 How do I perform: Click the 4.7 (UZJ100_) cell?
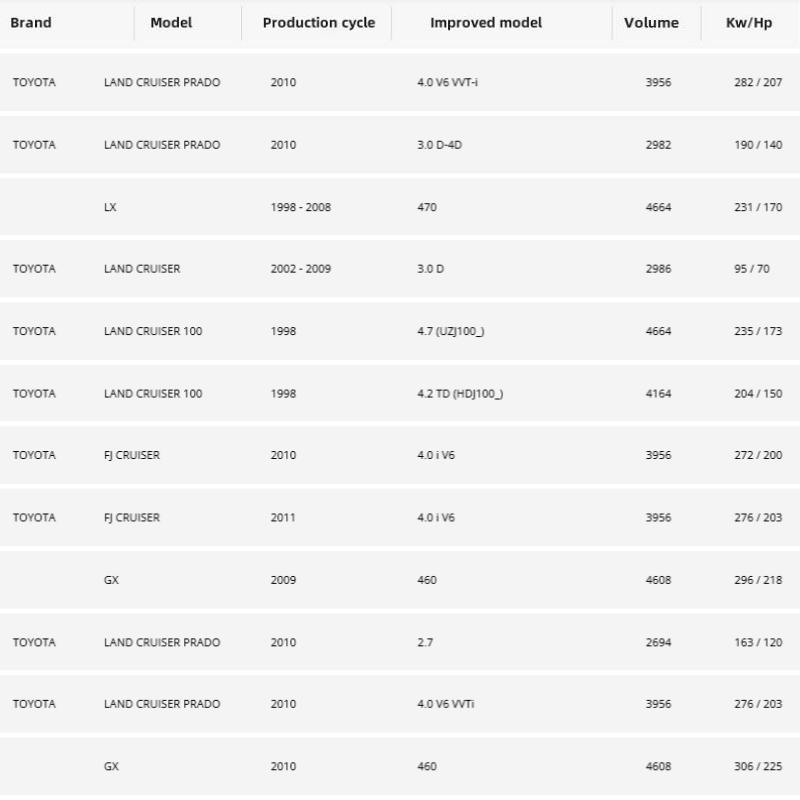click(x=450, y=331)
